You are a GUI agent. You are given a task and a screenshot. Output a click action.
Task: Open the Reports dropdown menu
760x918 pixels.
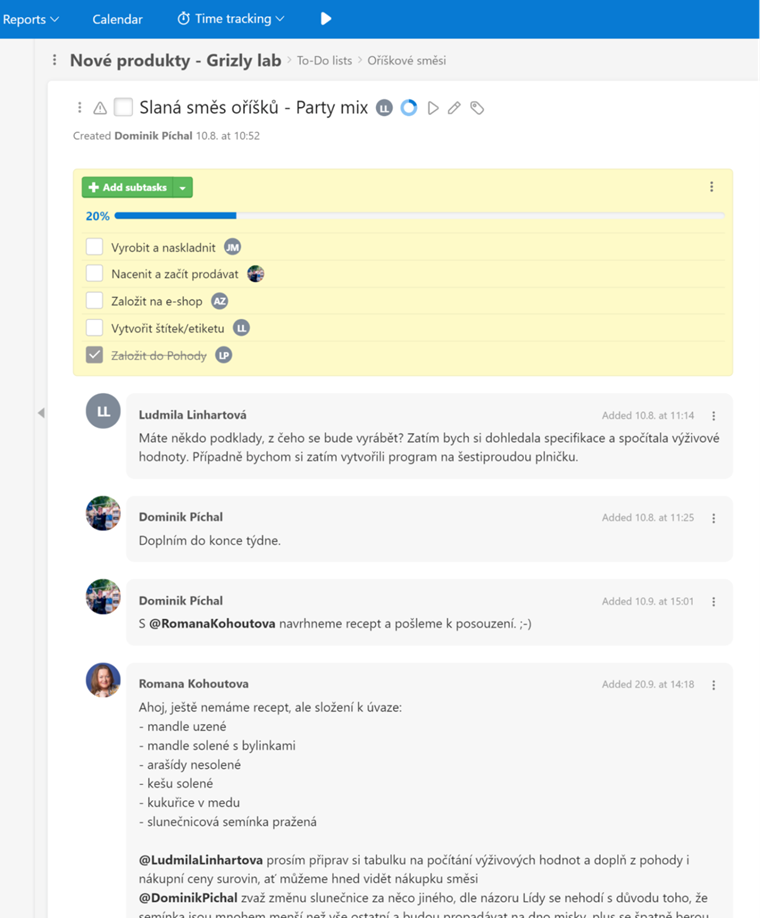pyautogui.click(x=30, y=19)
